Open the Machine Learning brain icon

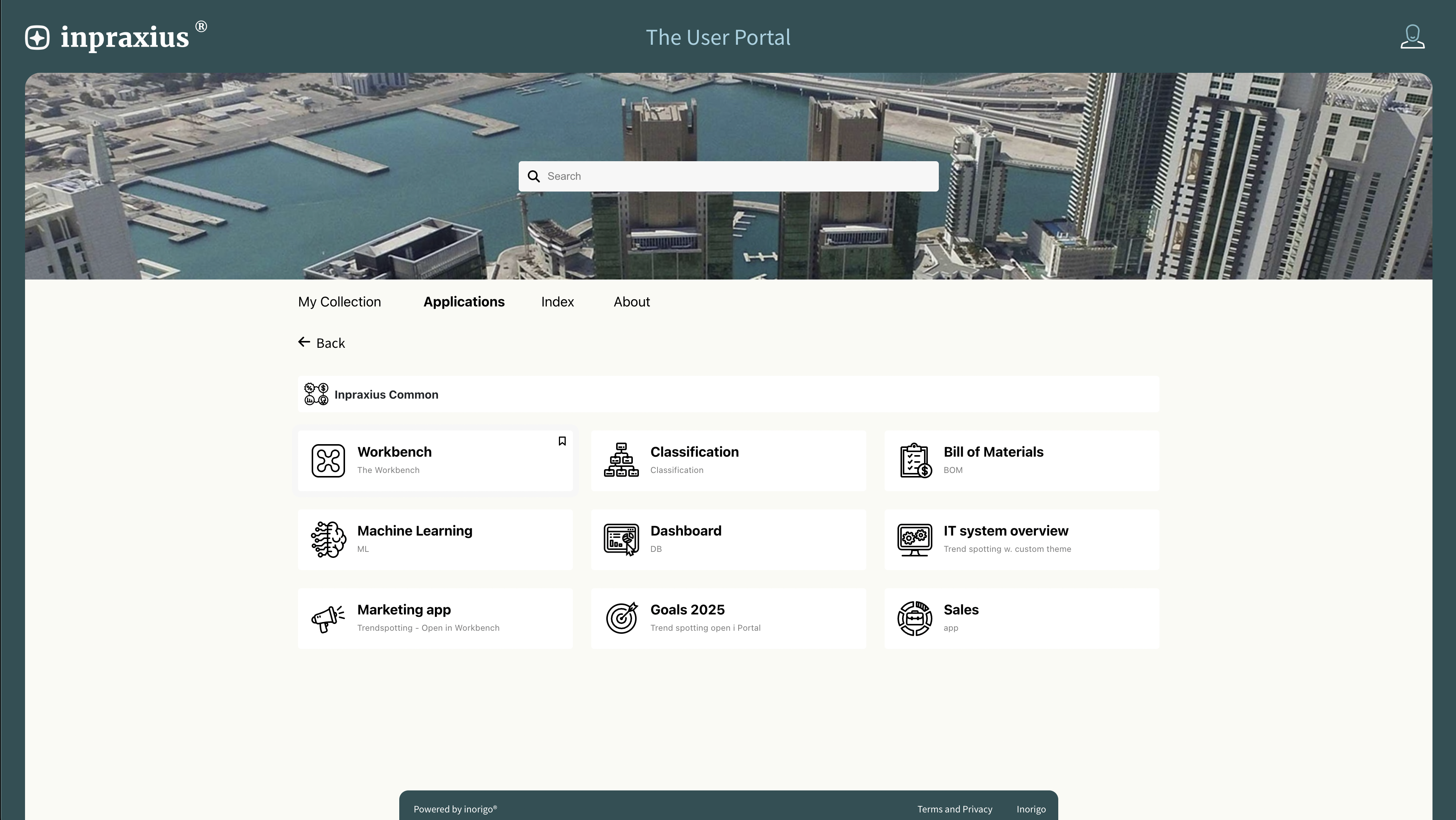point(328,539)
